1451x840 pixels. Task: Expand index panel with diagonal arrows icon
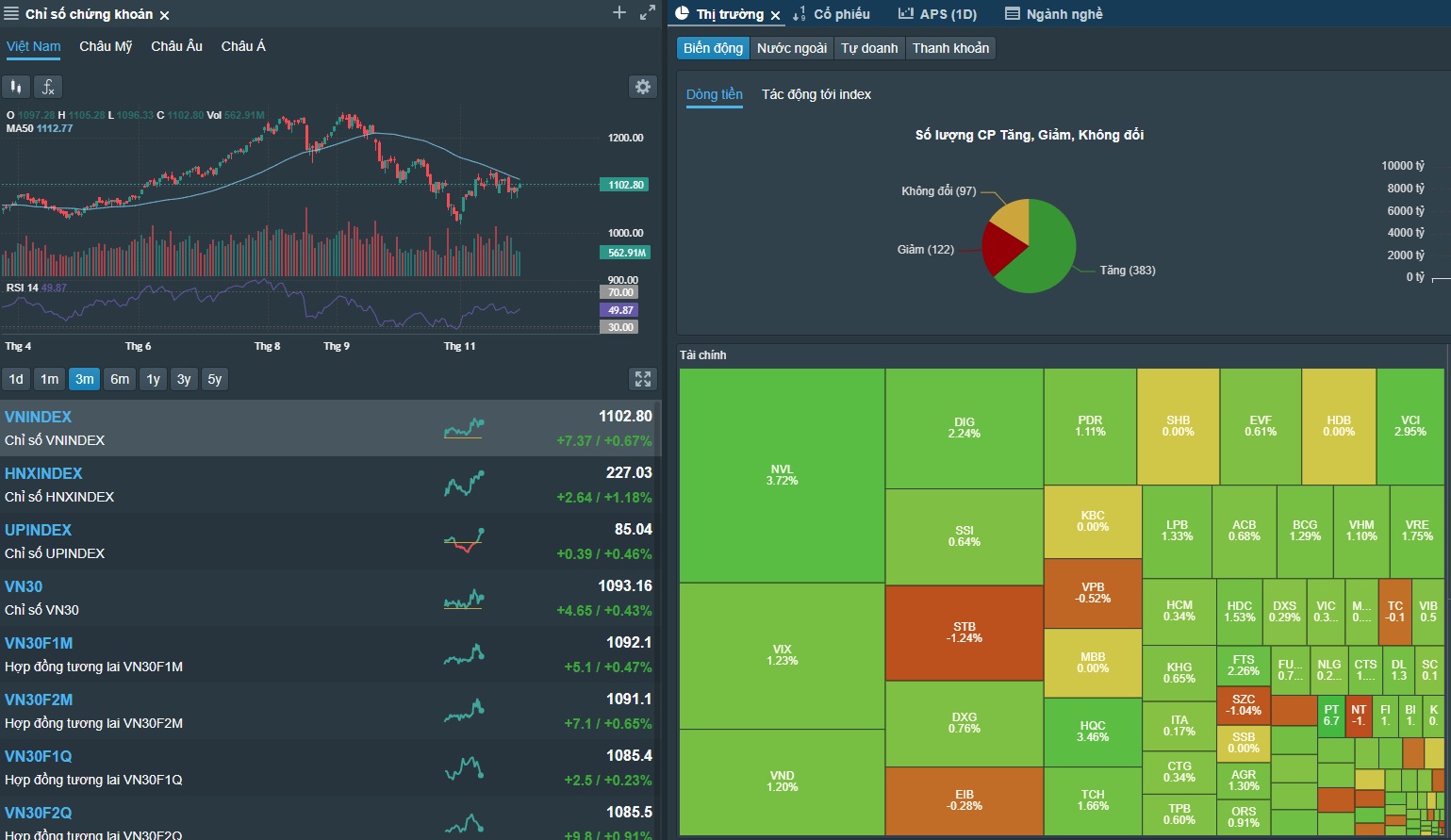[x=648, y=13]
